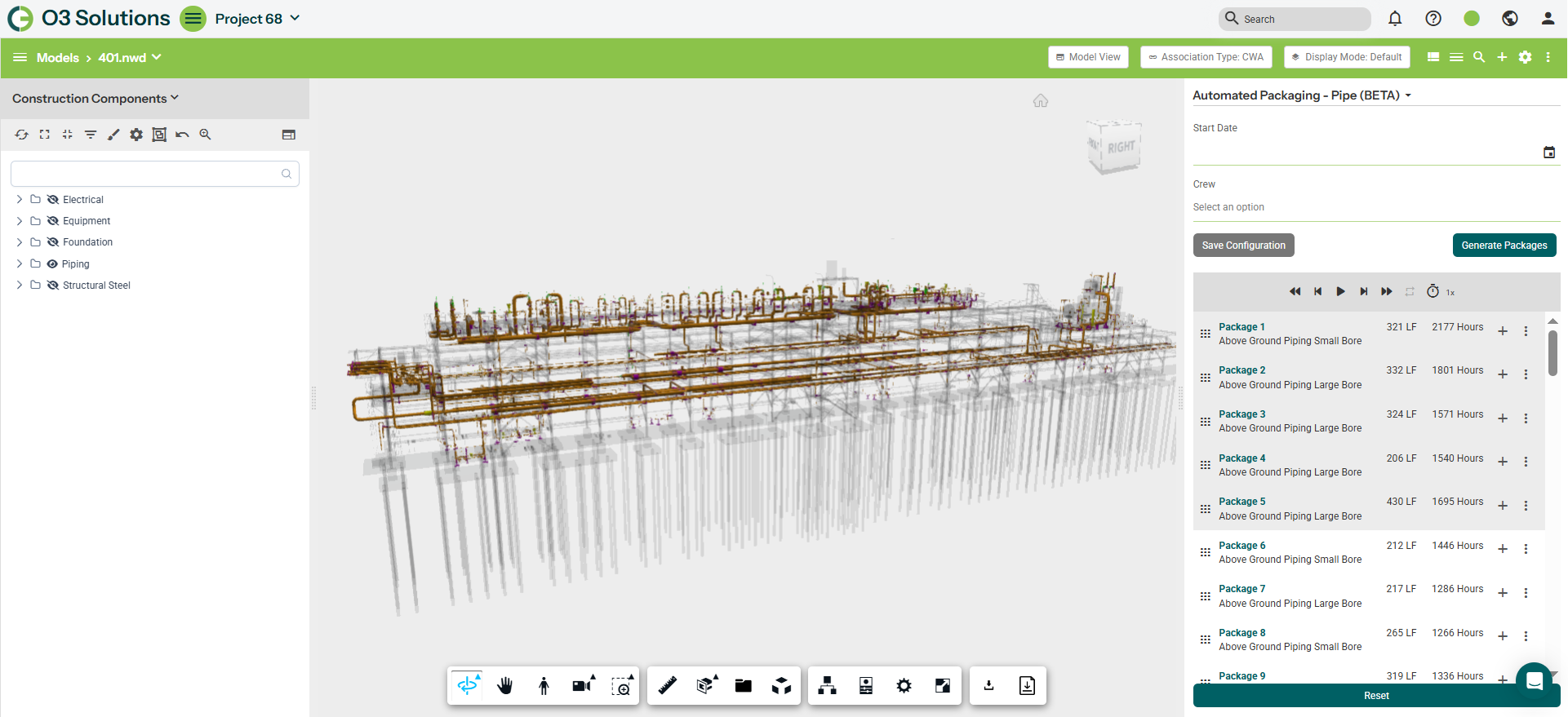Click the zoom-in magnifier in components toolbar

[x=205, y=135]
